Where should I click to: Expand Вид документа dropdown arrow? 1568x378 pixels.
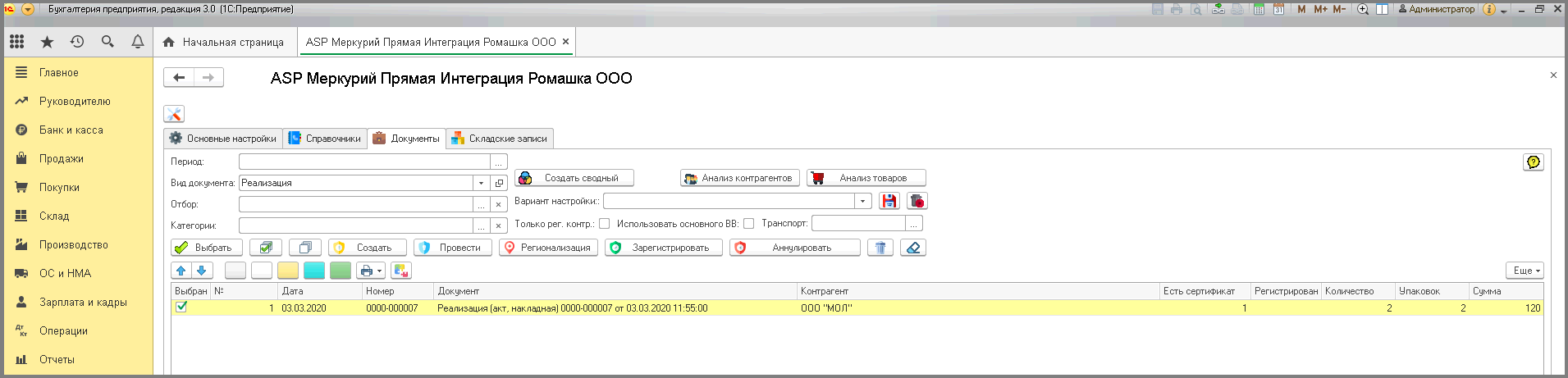[481, 183]
